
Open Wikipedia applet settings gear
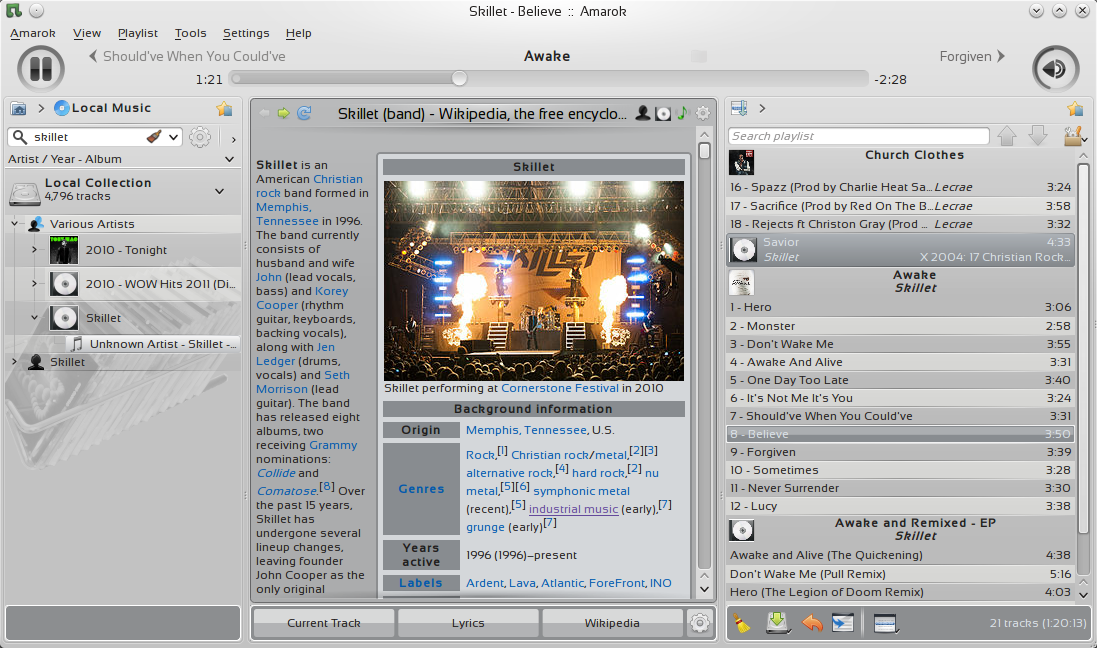tap(702, 113)
